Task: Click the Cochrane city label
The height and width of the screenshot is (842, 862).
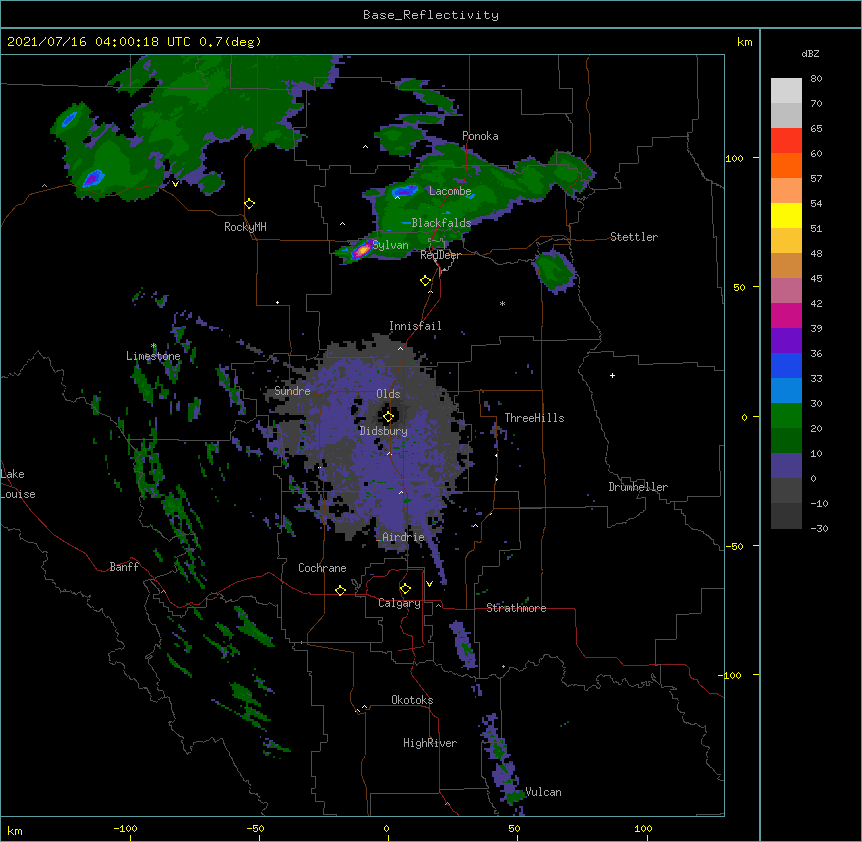Action: [x=322, y=568]
